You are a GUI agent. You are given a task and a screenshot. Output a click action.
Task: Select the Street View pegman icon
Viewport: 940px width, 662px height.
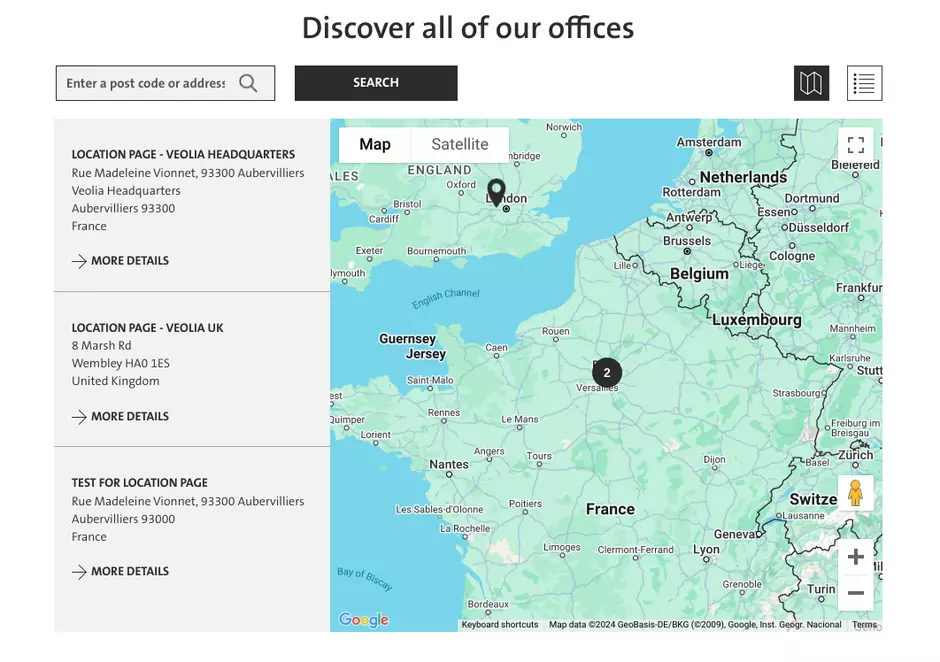click(x=855, y=493)
